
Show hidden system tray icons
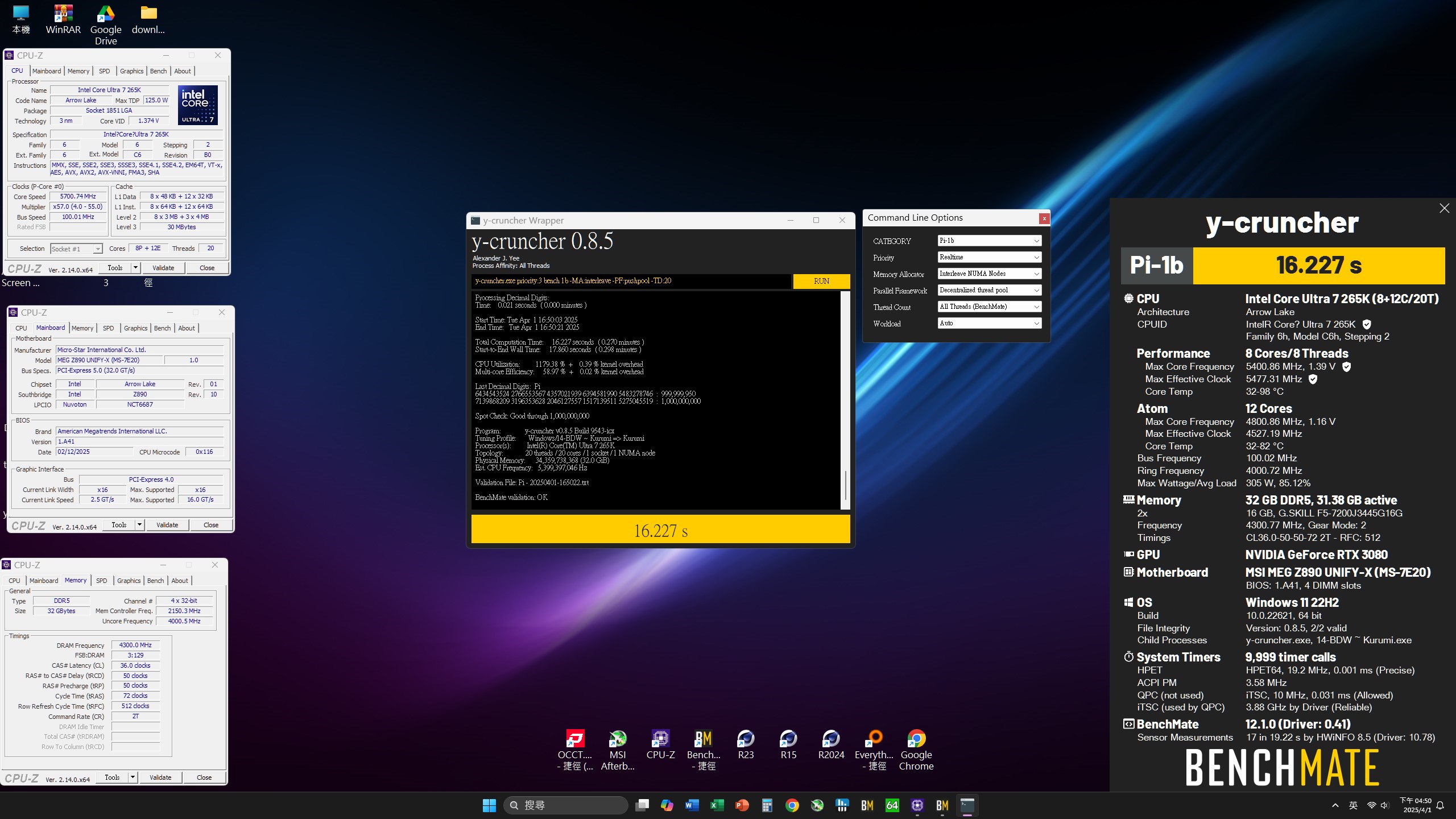1335,805
